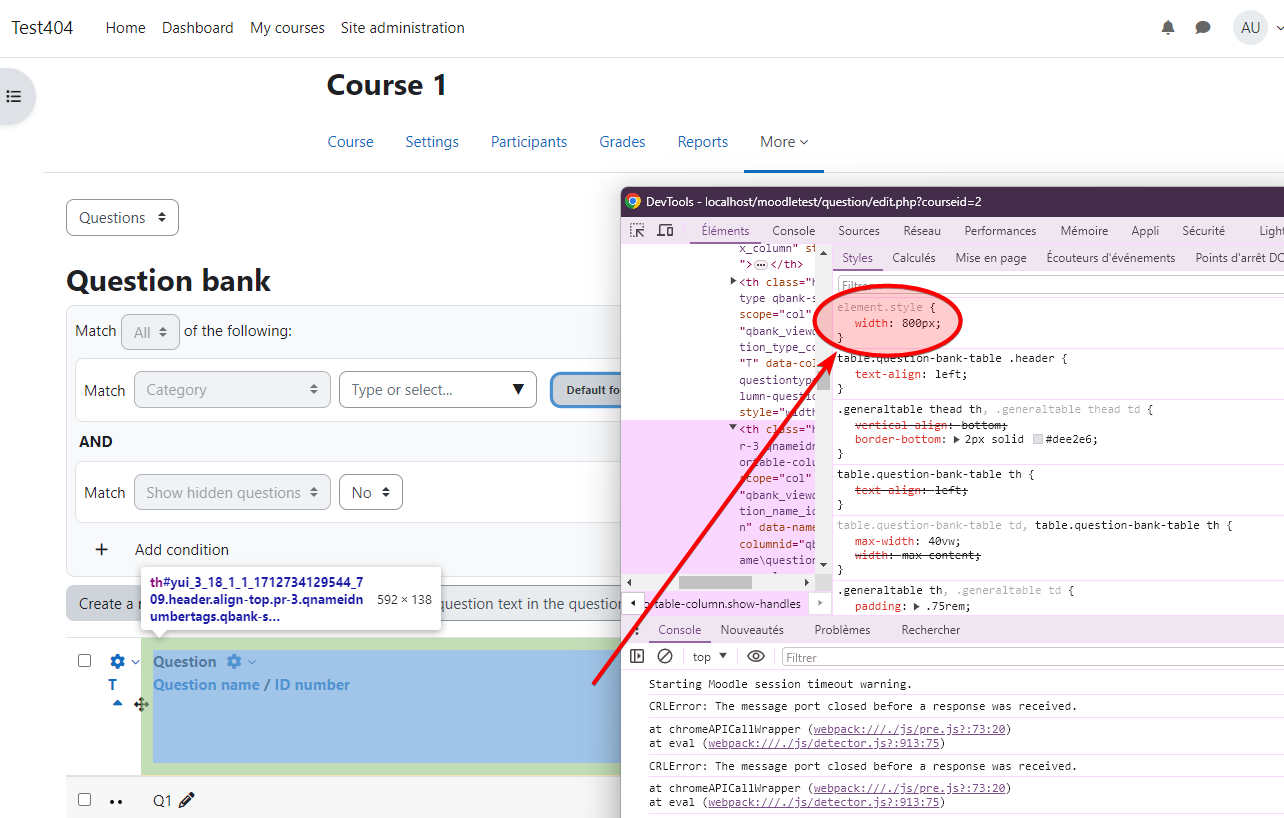Open the notifications bell in Moodle header
The width and height of the screenshot is (1284, 818).
click(x=1168, y=28)
